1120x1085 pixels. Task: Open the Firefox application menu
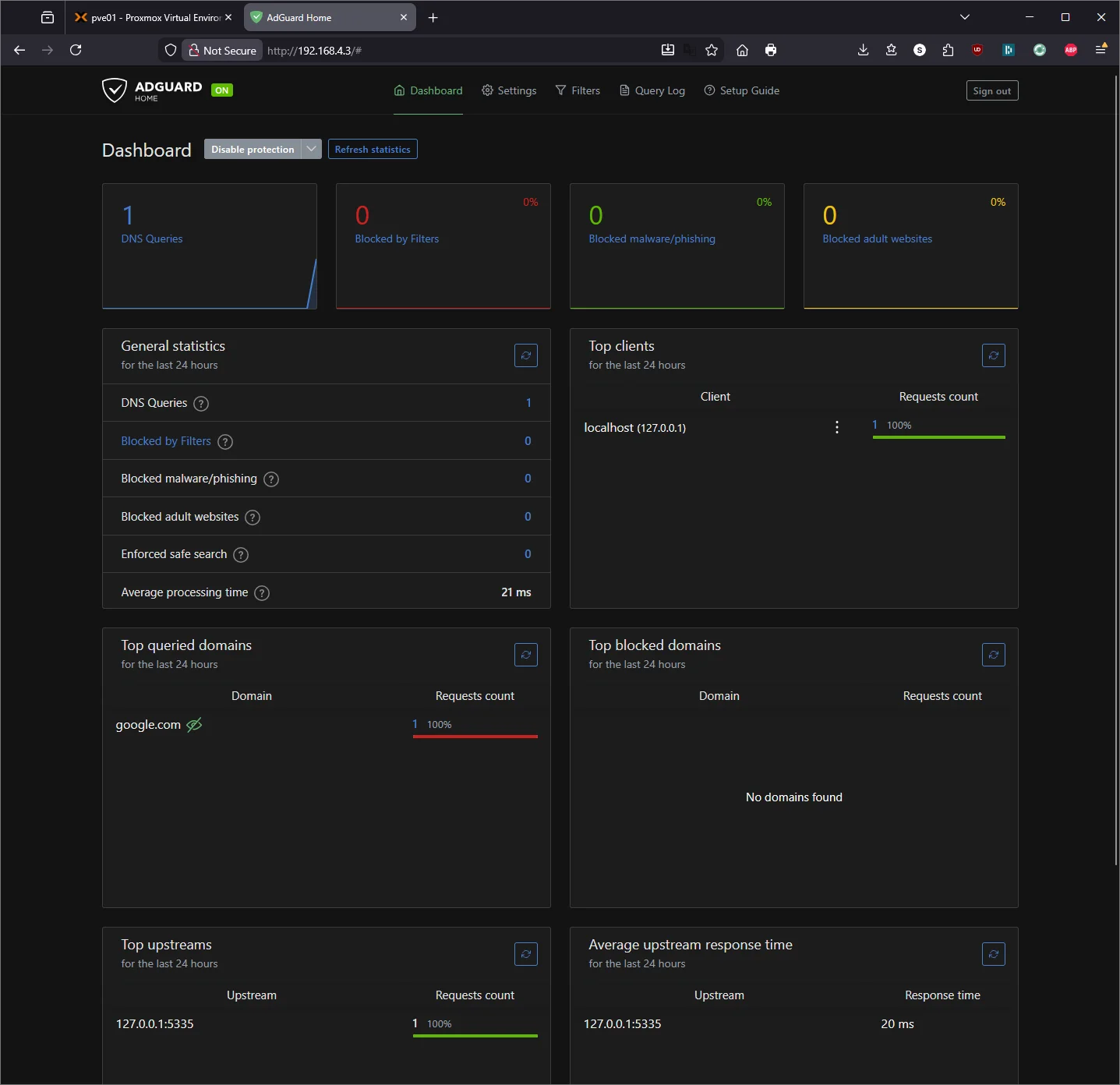coord(1101,50)
